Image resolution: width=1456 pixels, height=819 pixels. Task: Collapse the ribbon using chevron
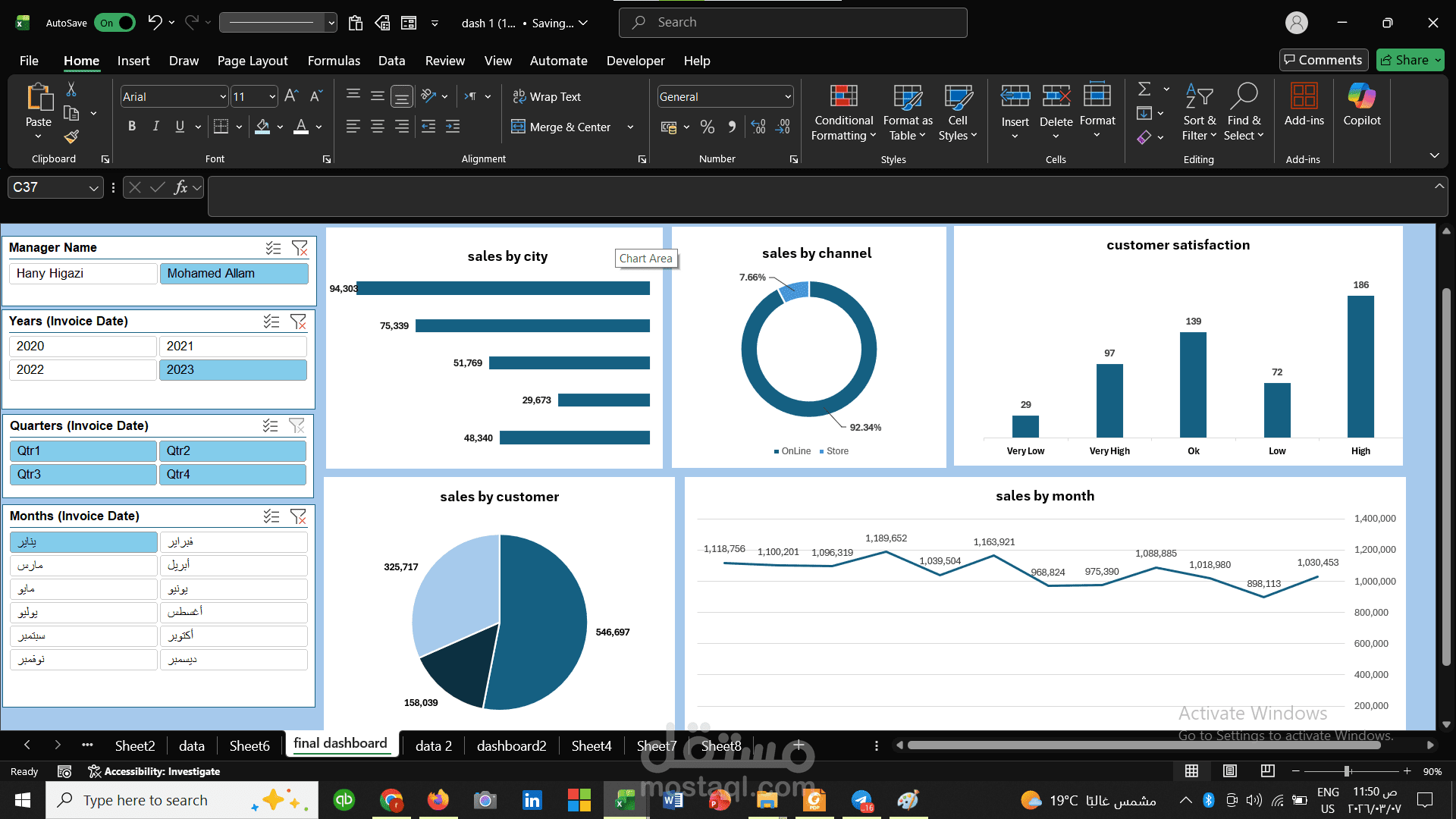[1435, 155]
